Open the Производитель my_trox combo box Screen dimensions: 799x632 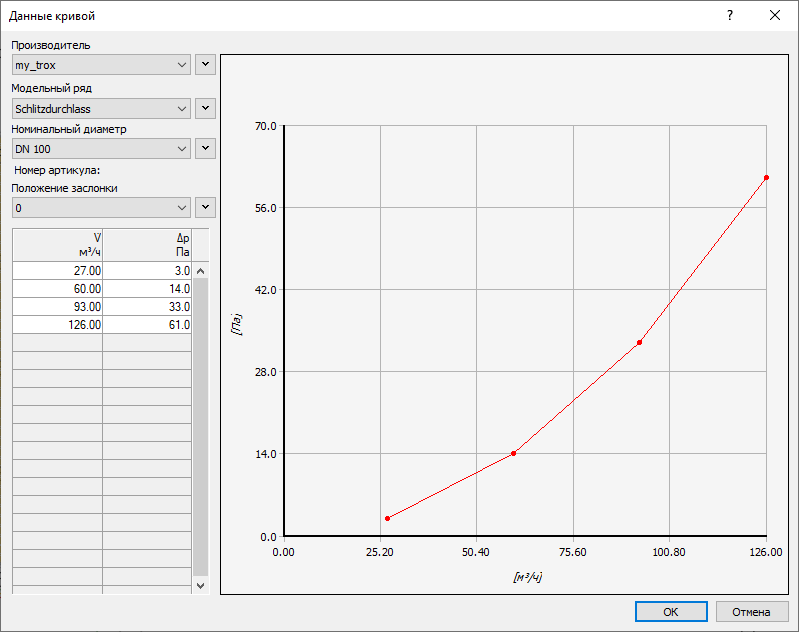coord(101,65)
